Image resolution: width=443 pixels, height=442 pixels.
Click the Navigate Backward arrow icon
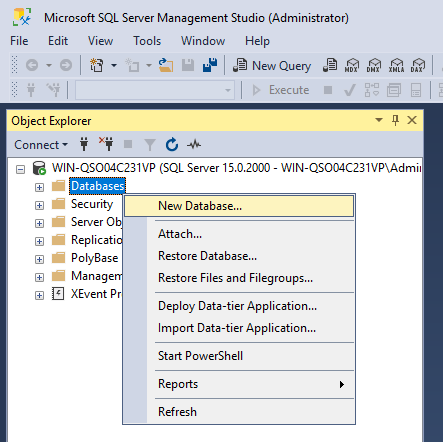pyautogui.click(x=32, y=65)
